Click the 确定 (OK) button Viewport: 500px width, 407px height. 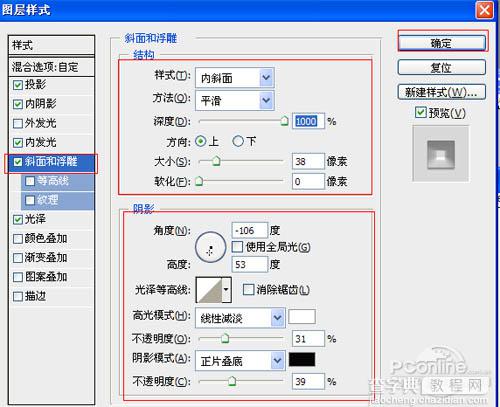pos(442,43)
